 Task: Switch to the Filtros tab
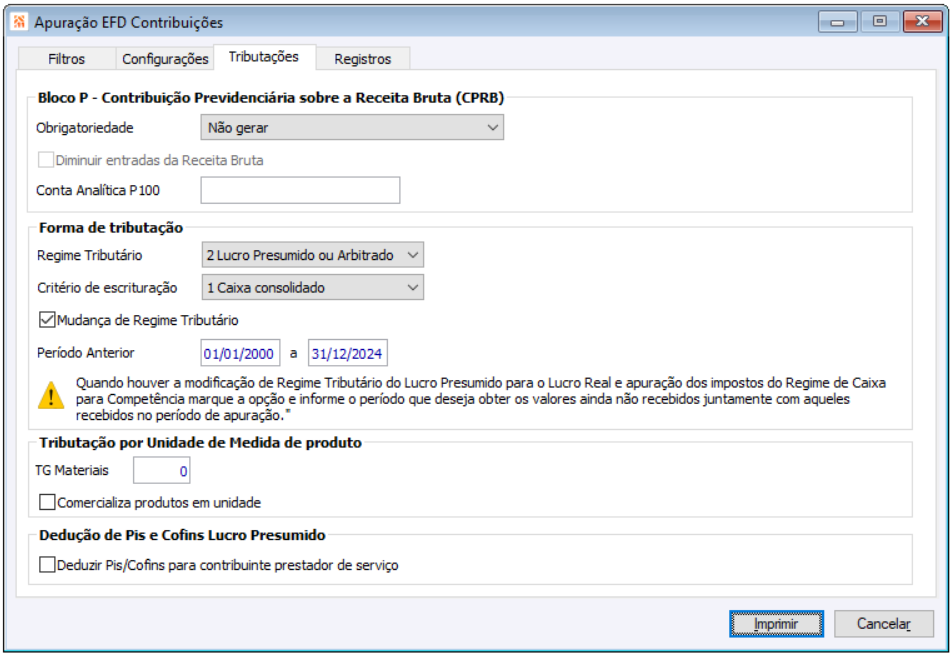pos(67,59)
